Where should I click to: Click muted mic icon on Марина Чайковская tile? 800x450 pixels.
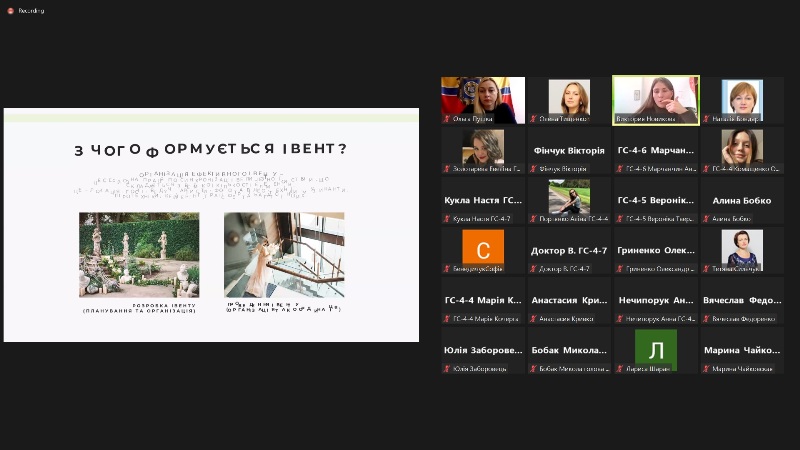pos(707,368)
